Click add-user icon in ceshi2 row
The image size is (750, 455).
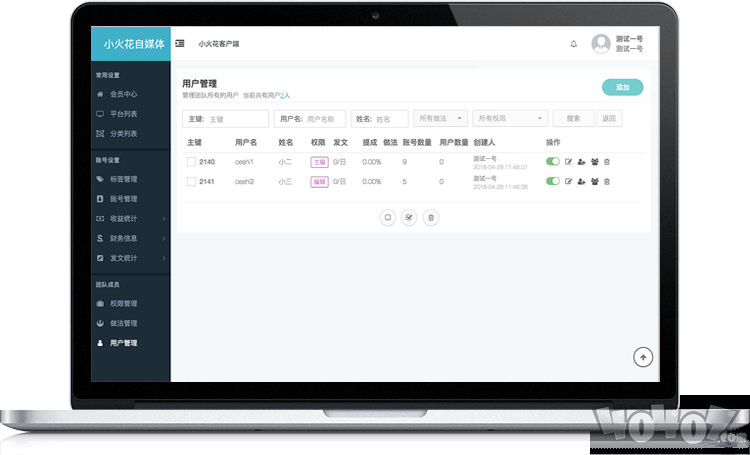click(x=581, y=181)
